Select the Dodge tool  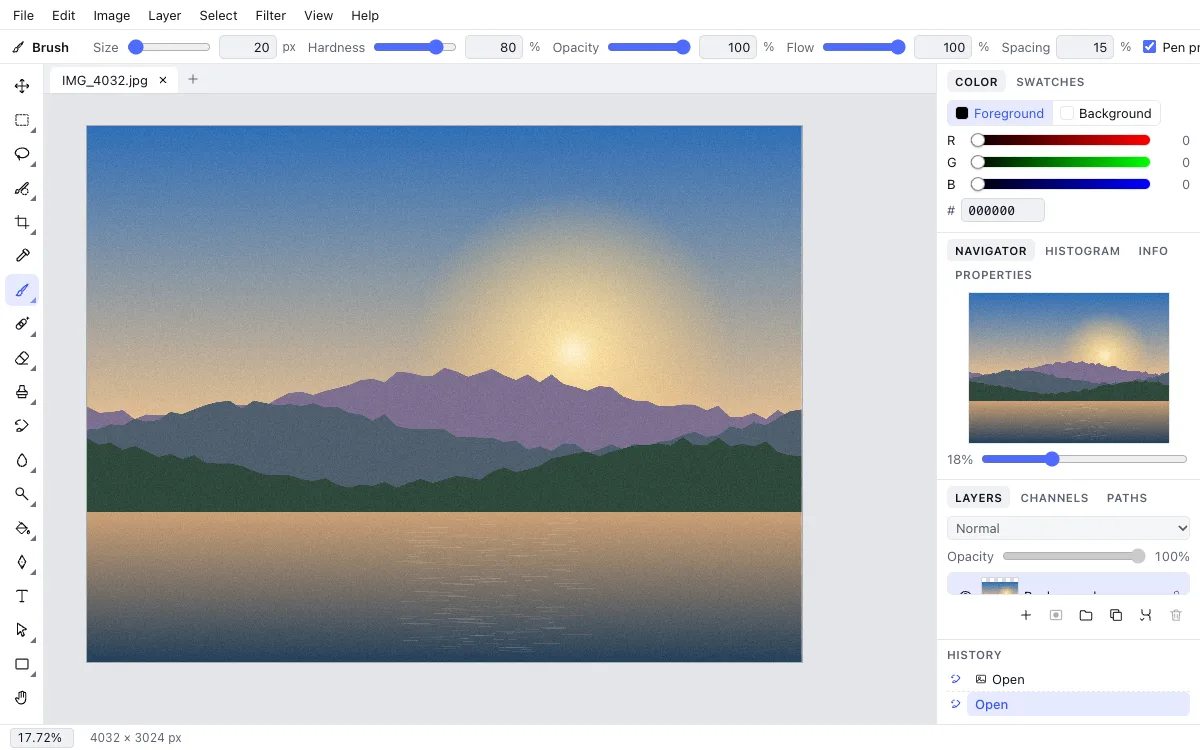pos(22,494)
